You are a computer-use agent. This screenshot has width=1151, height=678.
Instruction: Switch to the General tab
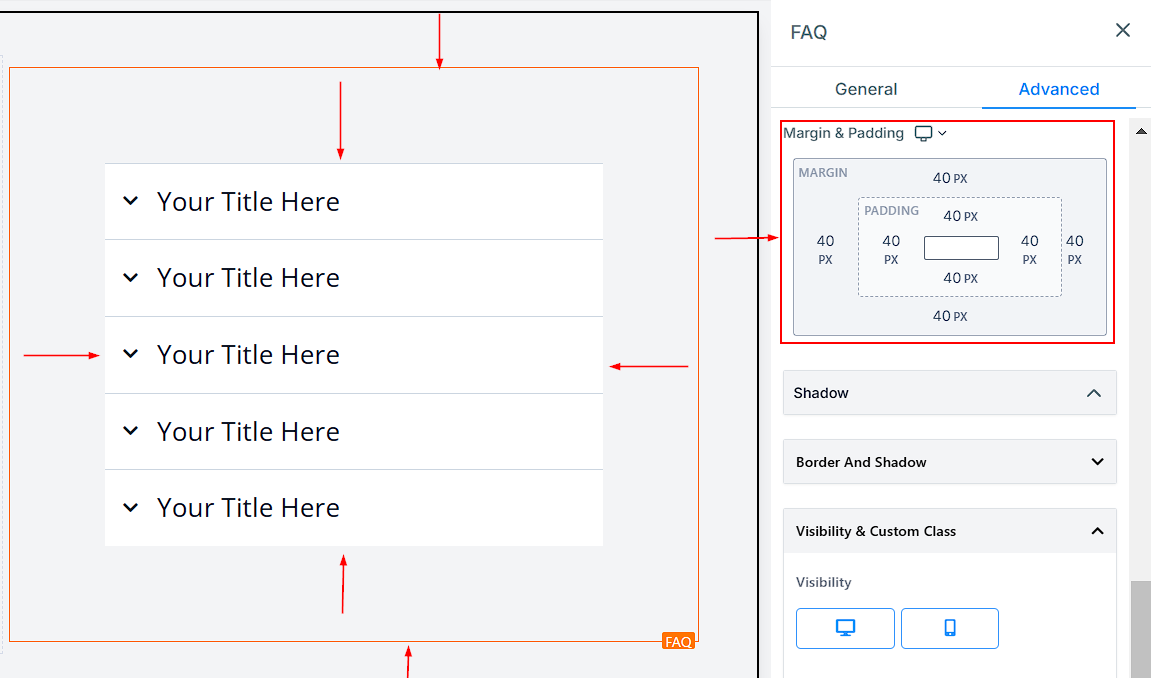tap(865, 89)
